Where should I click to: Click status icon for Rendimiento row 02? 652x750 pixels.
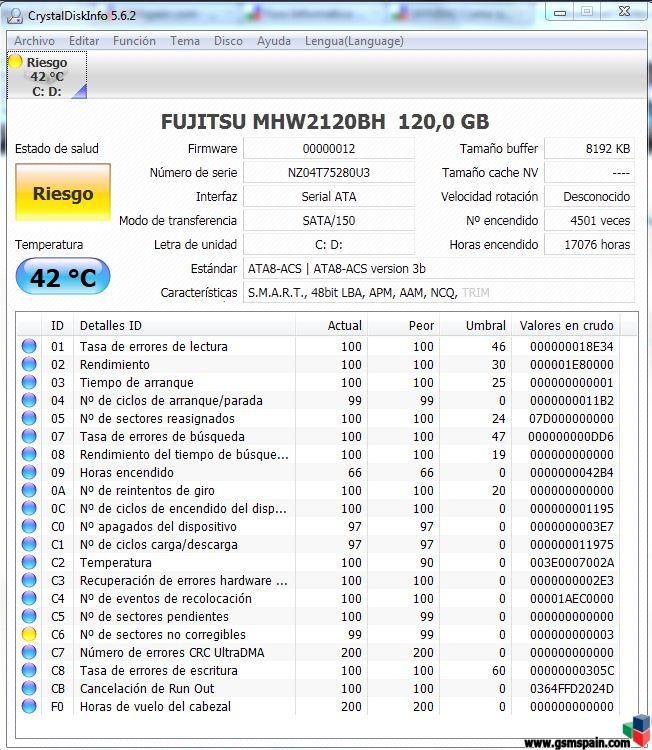[29, 364]
